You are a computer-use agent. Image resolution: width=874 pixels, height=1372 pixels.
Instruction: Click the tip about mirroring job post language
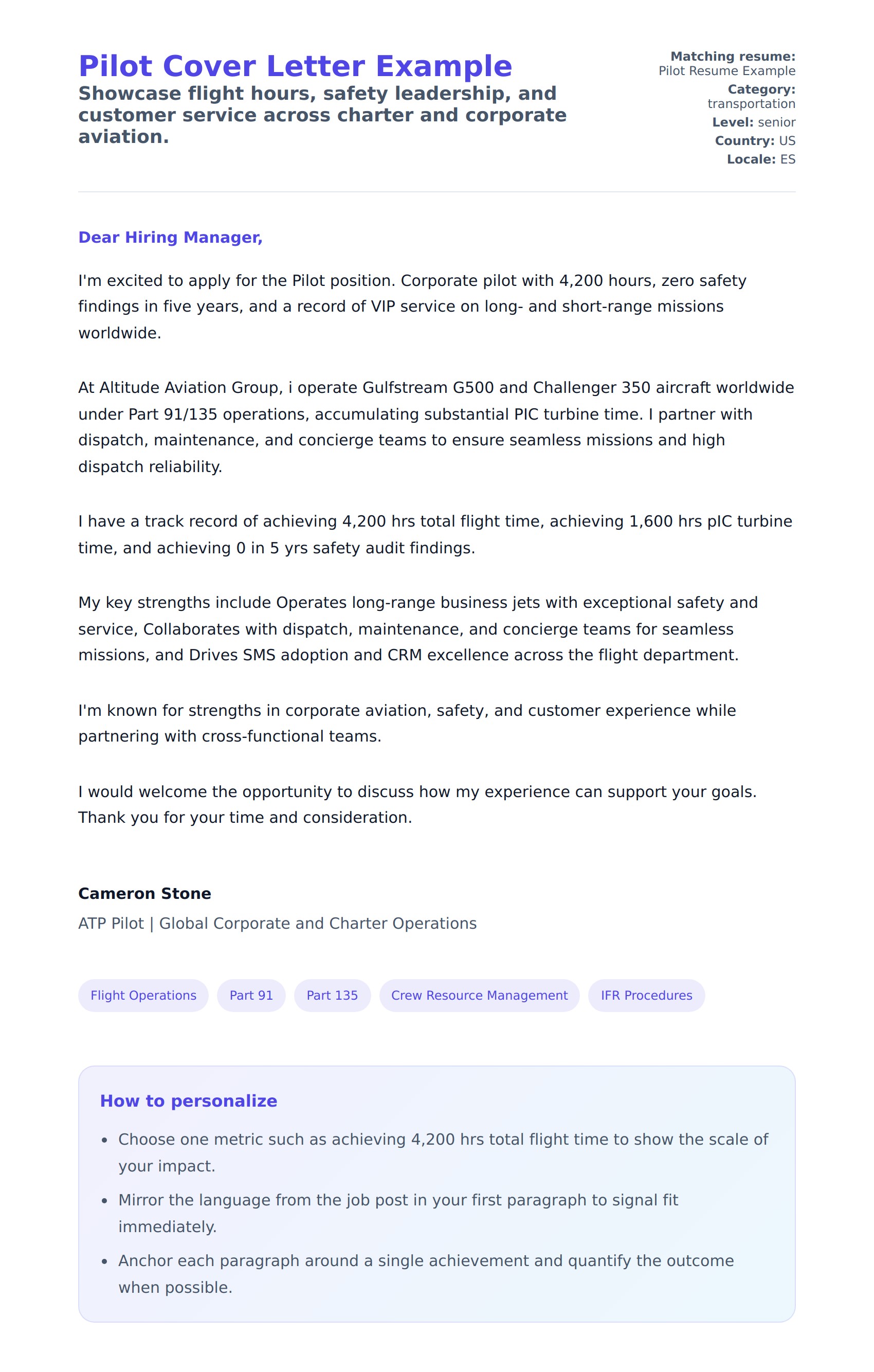pos(398,1213)
